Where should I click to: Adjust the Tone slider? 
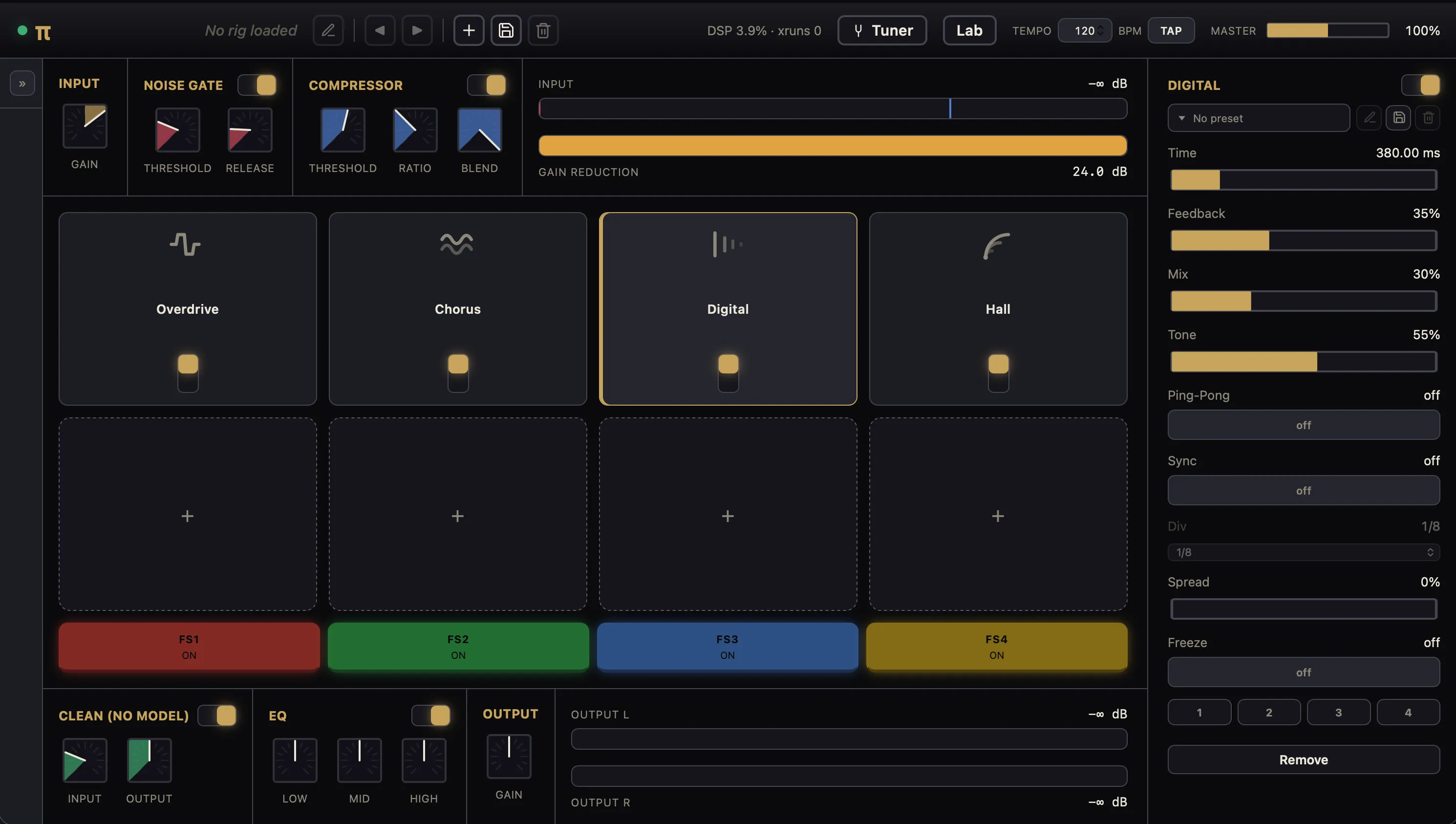(1303, 362)
